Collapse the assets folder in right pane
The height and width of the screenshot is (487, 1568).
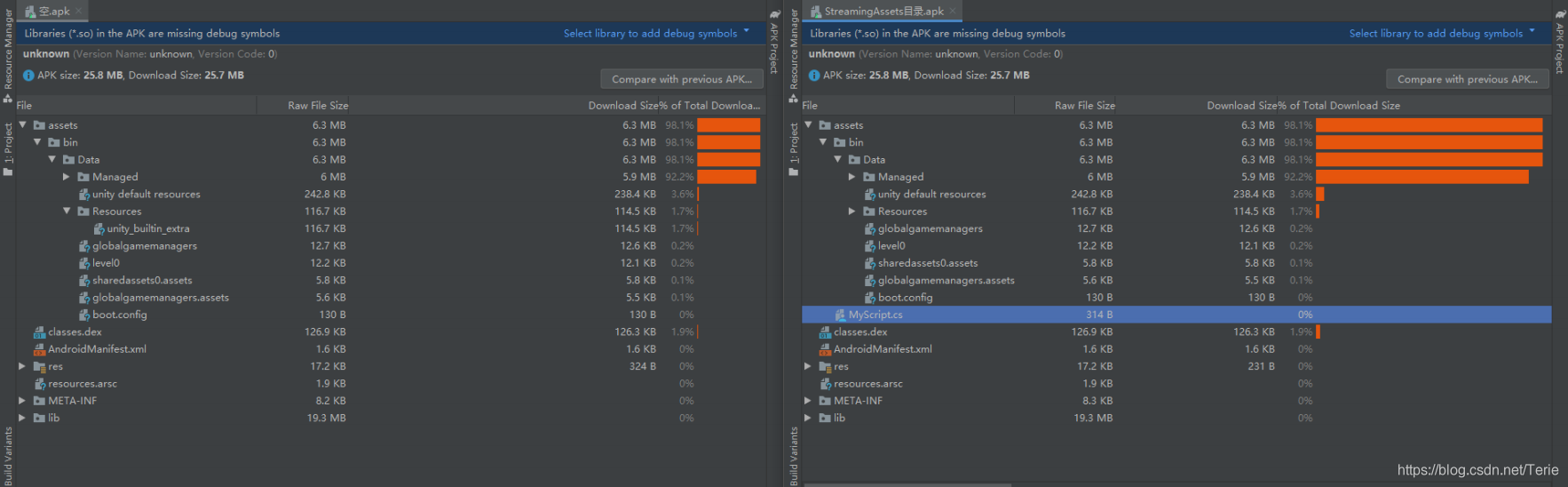click(808, 125)
